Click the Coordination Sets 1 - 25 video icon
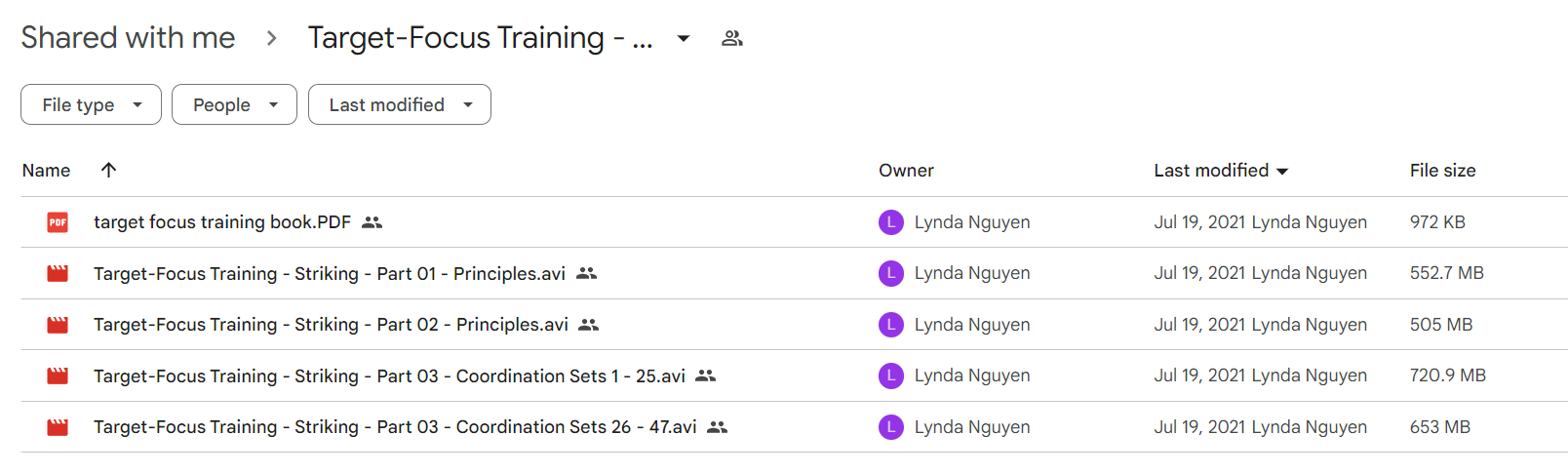The width and height of the screenshot is (1568, 474). coord(58,375)
